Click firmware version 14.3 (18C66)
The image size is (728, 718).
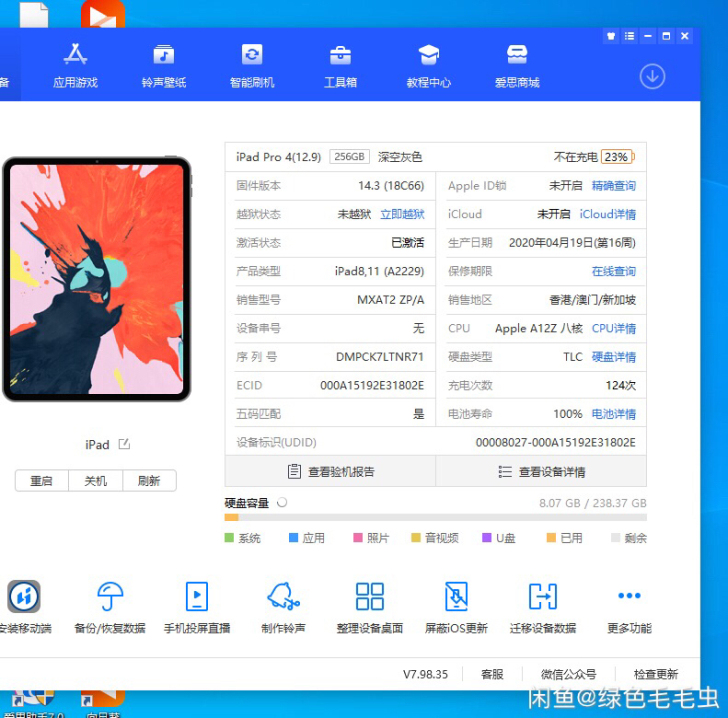pyautogui.click(x=391, y=186)
